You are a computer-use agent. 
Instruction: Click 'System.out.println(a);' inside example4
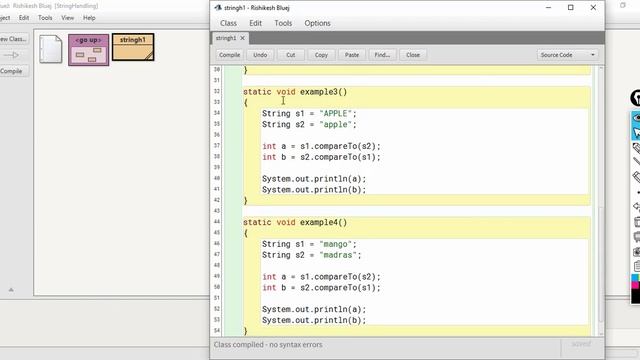pos(314,309)
